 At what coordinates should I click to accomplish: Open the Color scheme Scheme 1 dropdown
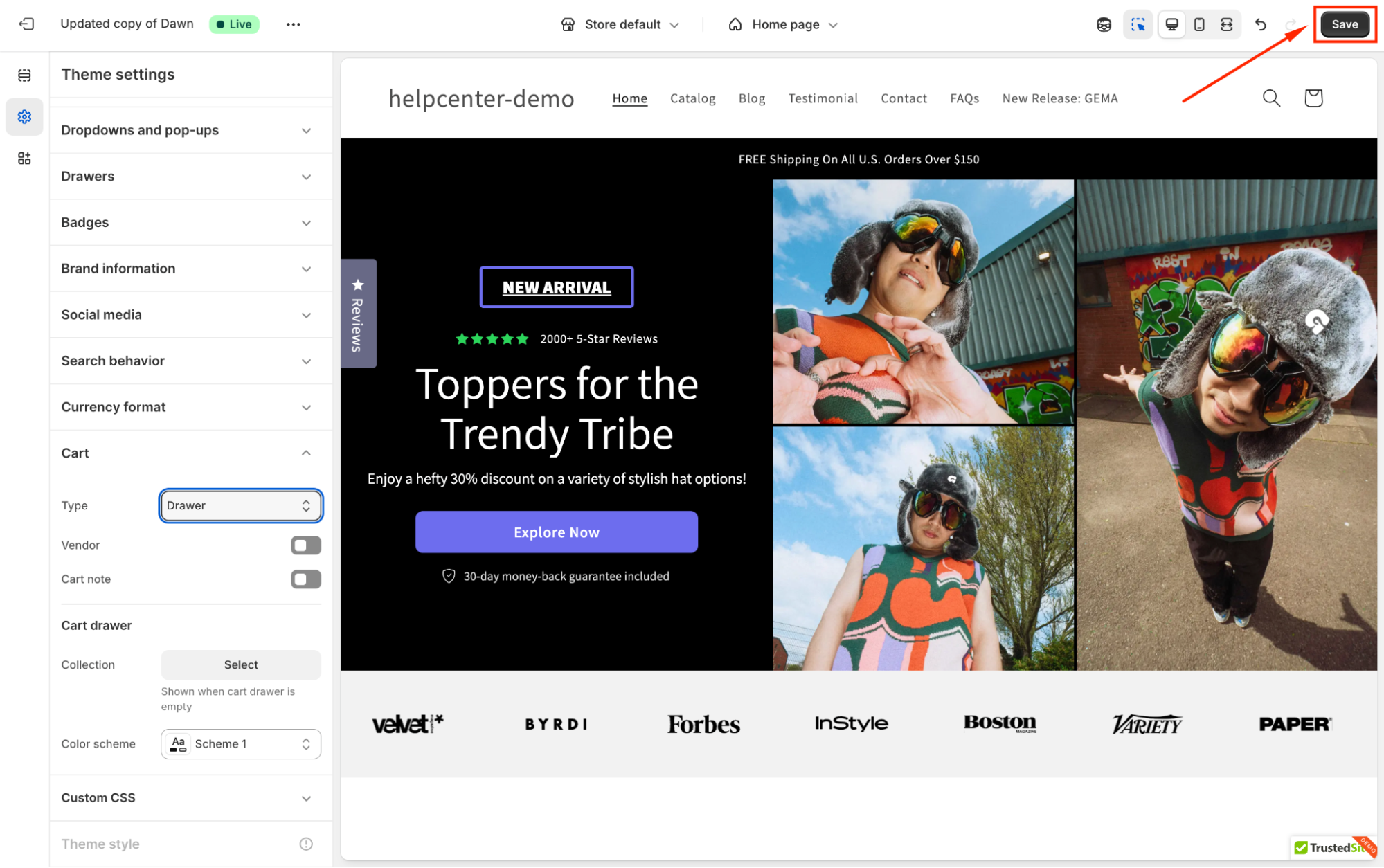pos(240,744)
